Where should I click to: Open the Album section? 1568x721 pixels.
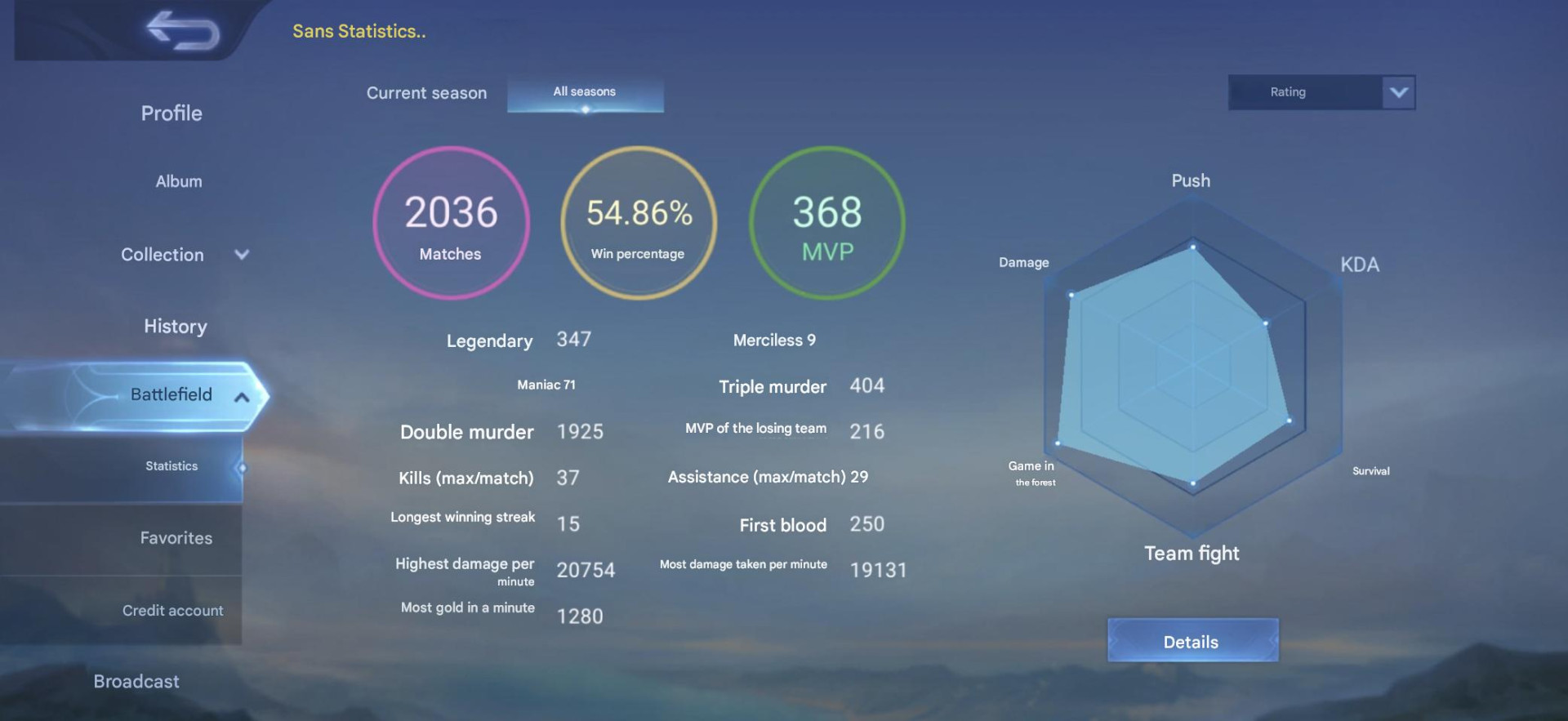(x=179, y=181)
